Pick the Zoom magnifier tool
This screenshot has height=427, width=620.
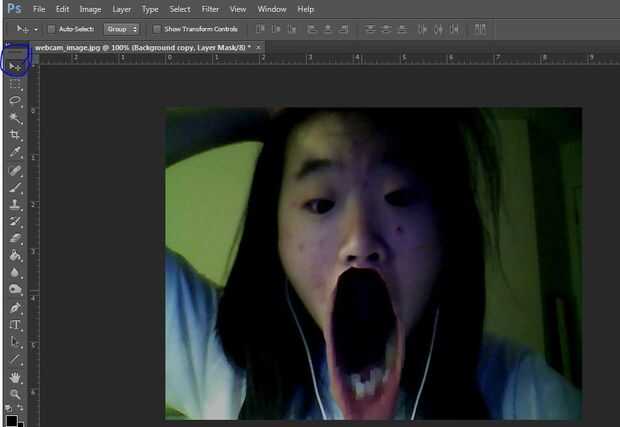[x=15, y=394]
